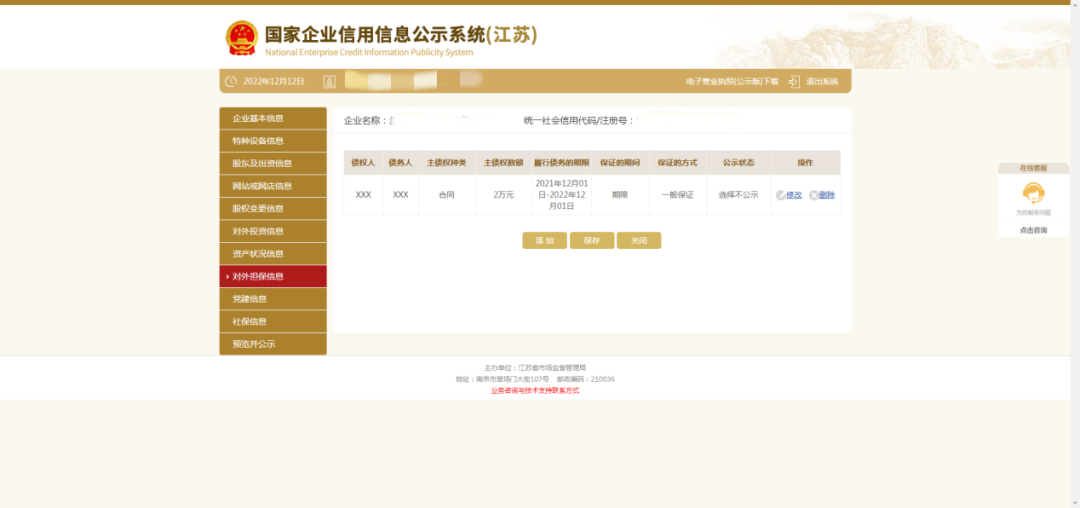Click the 删除 delete cross icon

814,195
